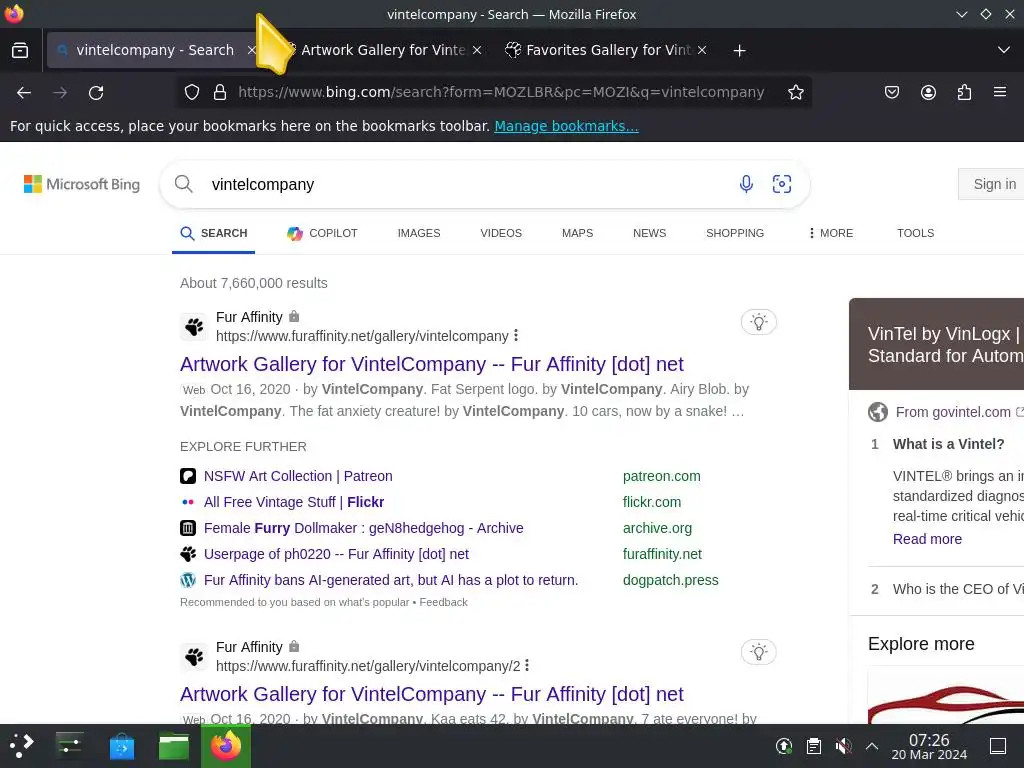
Task: Open the Extensions puzzle icon
Action: point(964,93)
